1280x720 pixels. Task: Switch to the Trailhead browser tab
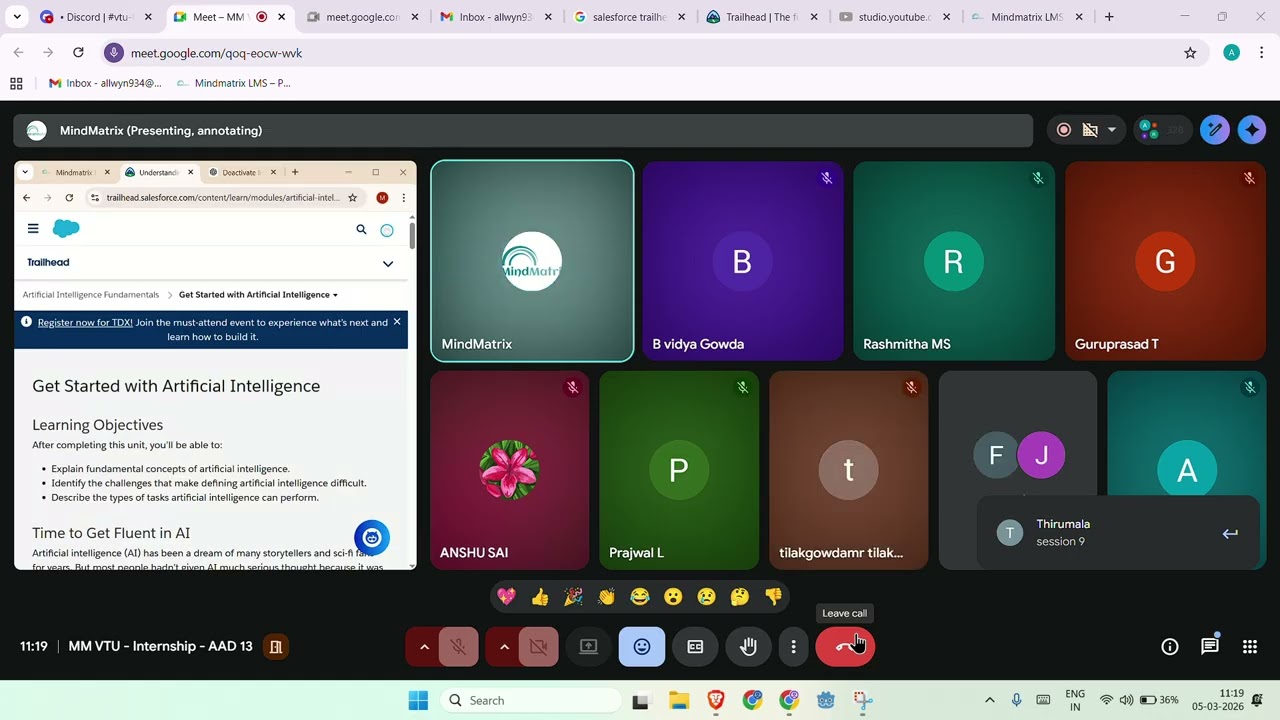click(x=760, y=17)
